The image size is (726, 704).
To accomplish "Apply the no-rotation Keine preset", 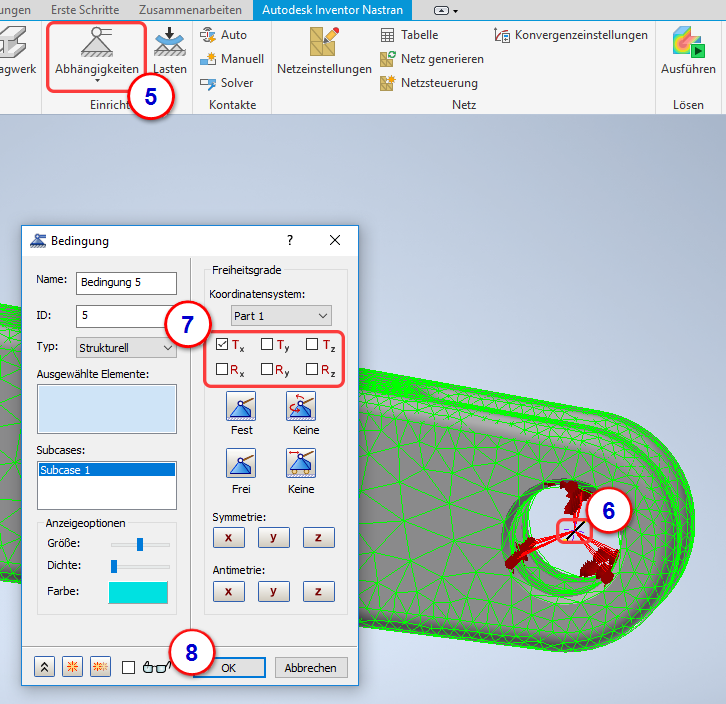I will [301, 406].
